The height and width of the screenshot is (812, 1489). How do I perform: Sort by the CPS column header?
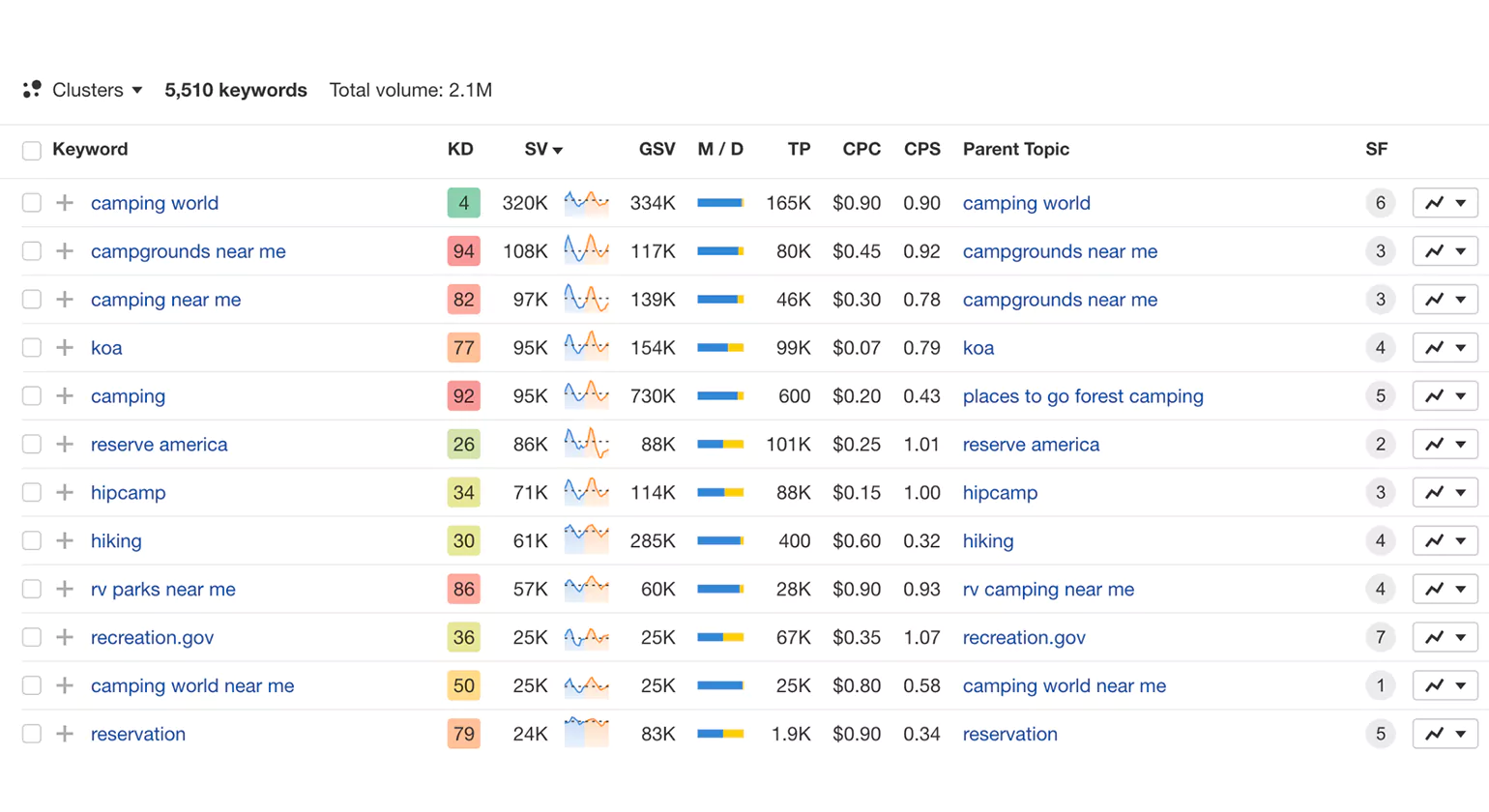coord(921,149)
